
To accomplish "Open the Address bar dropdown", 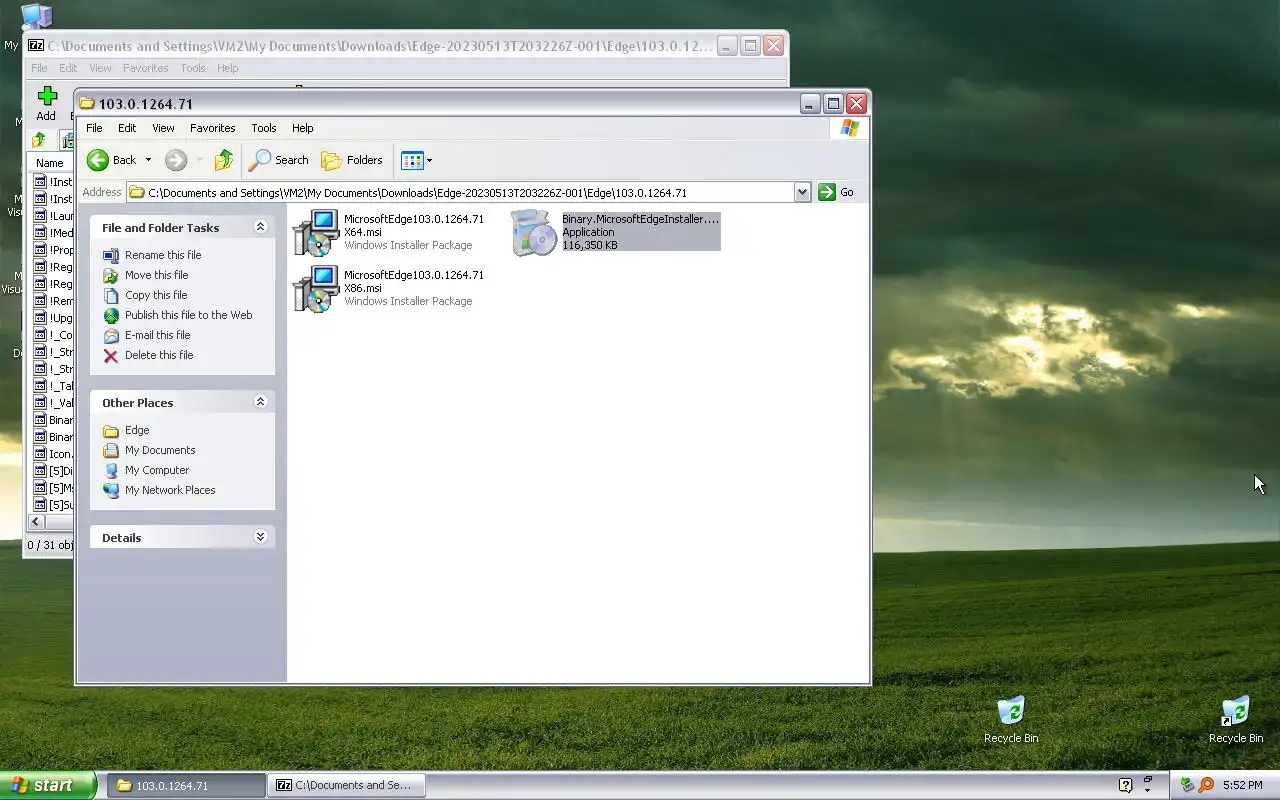I will tap(802, 192).
